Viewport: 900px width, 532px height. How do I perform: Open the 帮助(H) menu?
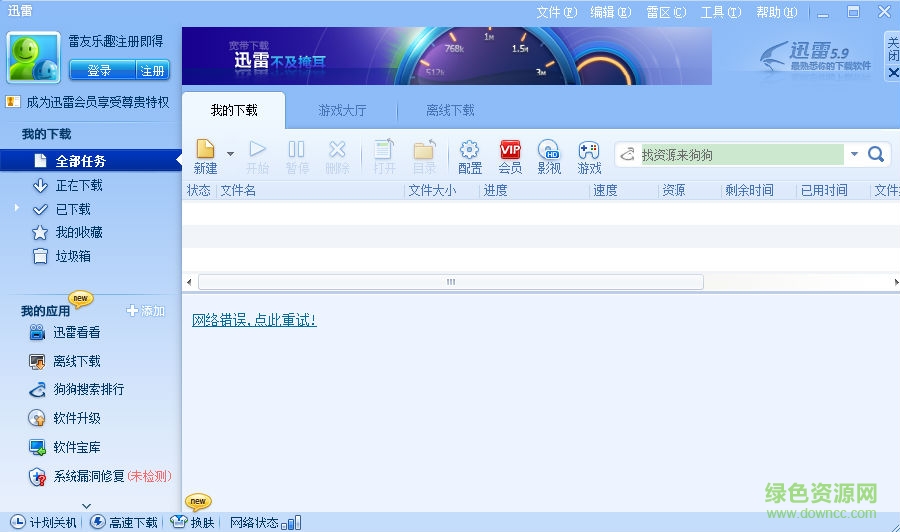click(777, 12)
